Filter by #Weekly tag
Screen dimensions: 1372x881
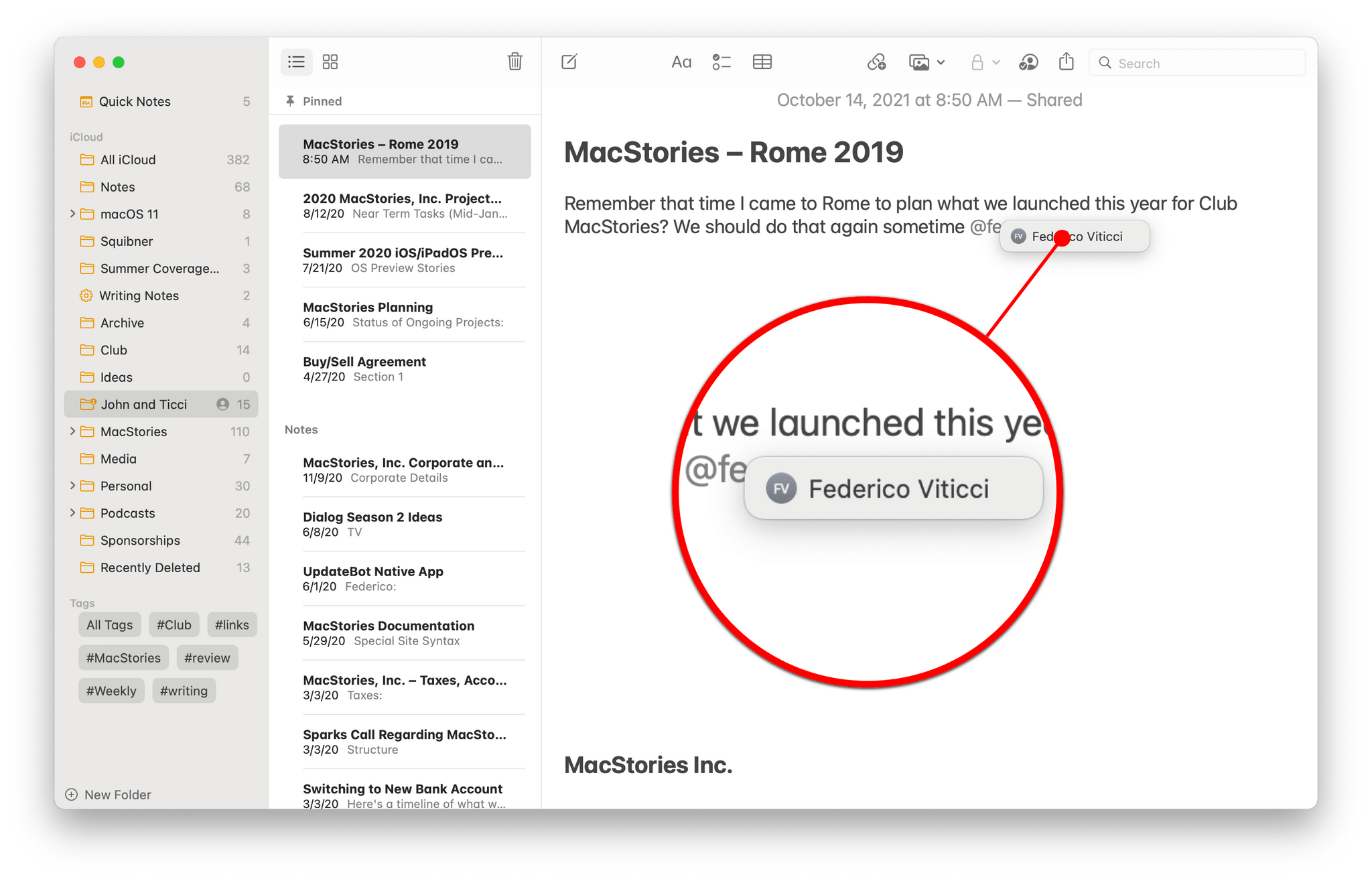(x=111, y=691)
